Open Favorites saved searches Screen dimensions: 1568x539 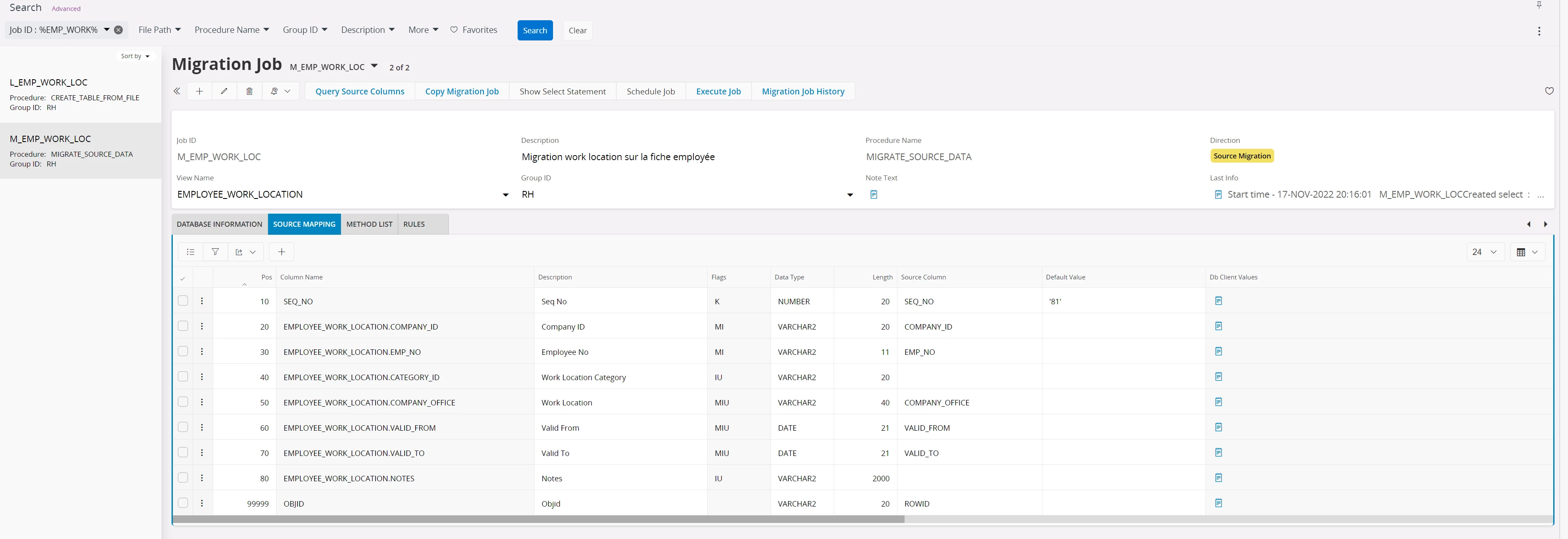(x=474, y=30)
